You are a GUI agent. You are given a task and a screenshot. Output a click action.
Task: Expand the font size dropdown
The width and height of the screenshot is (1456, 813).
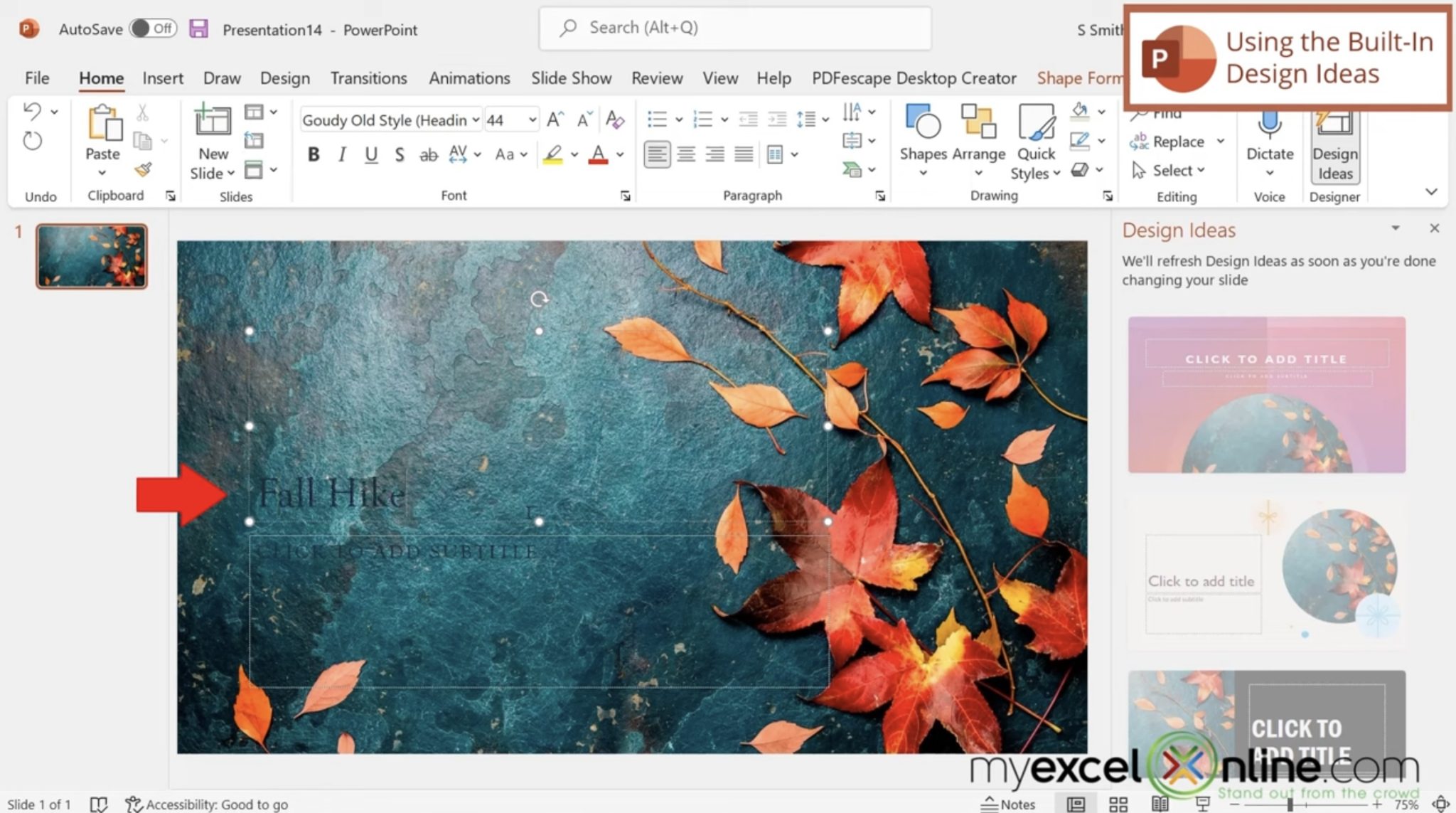pyautogui.click(x=532, y=119)
